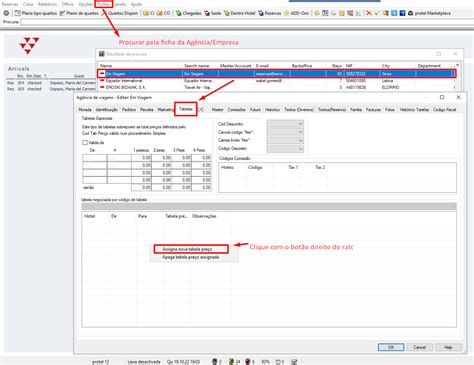Switch to the Facturas tab

[x=373, y=109]
